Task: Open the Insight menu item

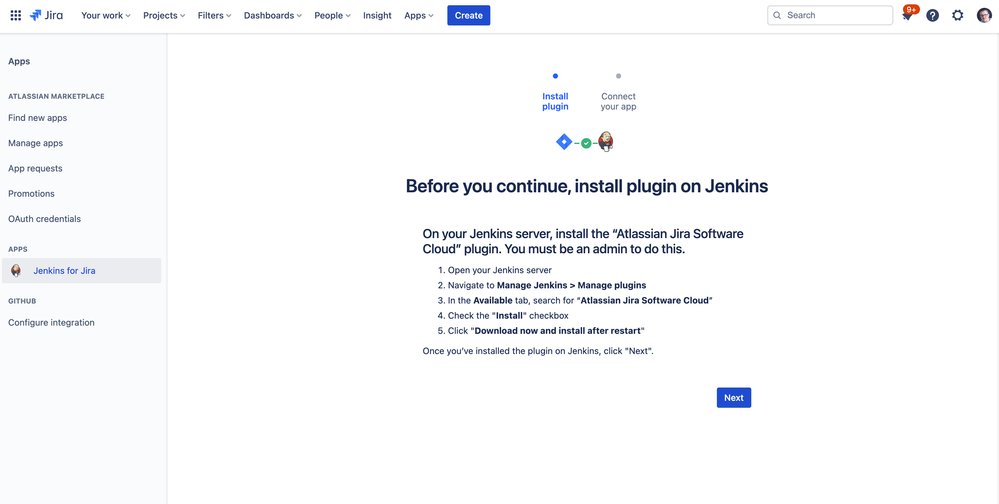Action: (x=377, y=15)
